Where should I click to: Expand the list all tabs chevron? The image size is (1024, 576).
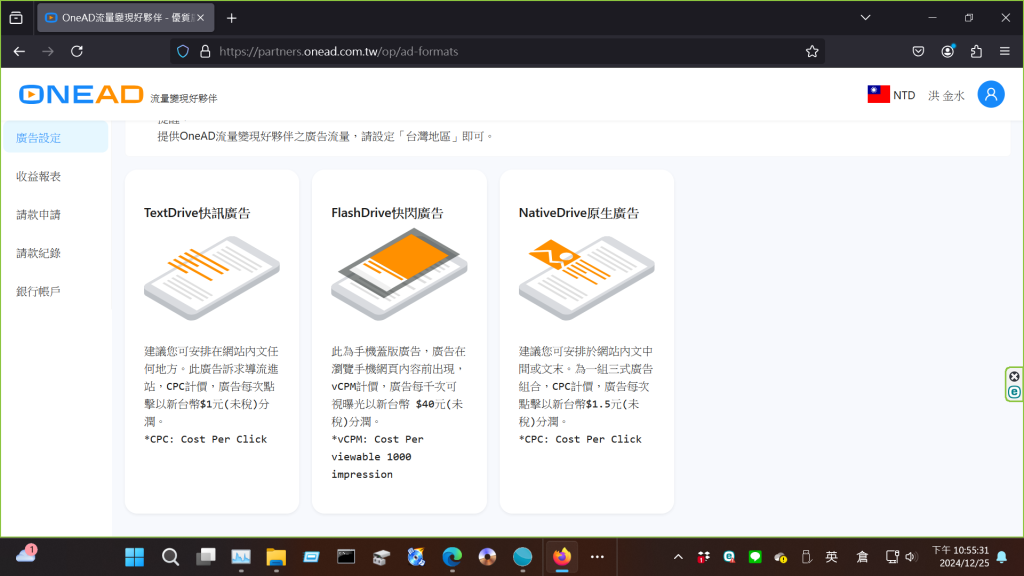pyautogui.click(x=865, y=18)
